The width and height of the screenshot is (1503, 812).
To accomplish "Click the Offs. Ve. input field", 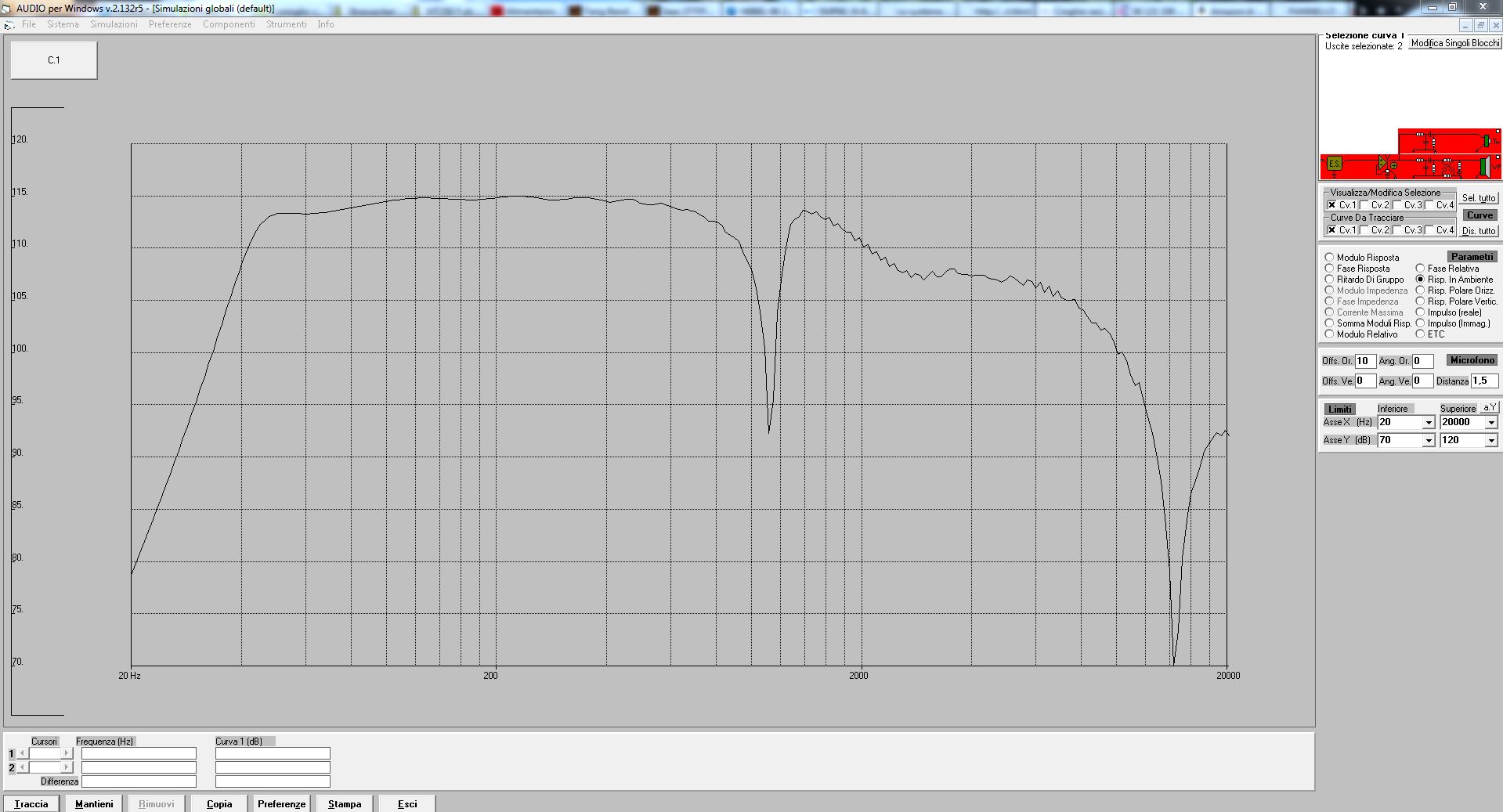I will tap(1365, 381).
